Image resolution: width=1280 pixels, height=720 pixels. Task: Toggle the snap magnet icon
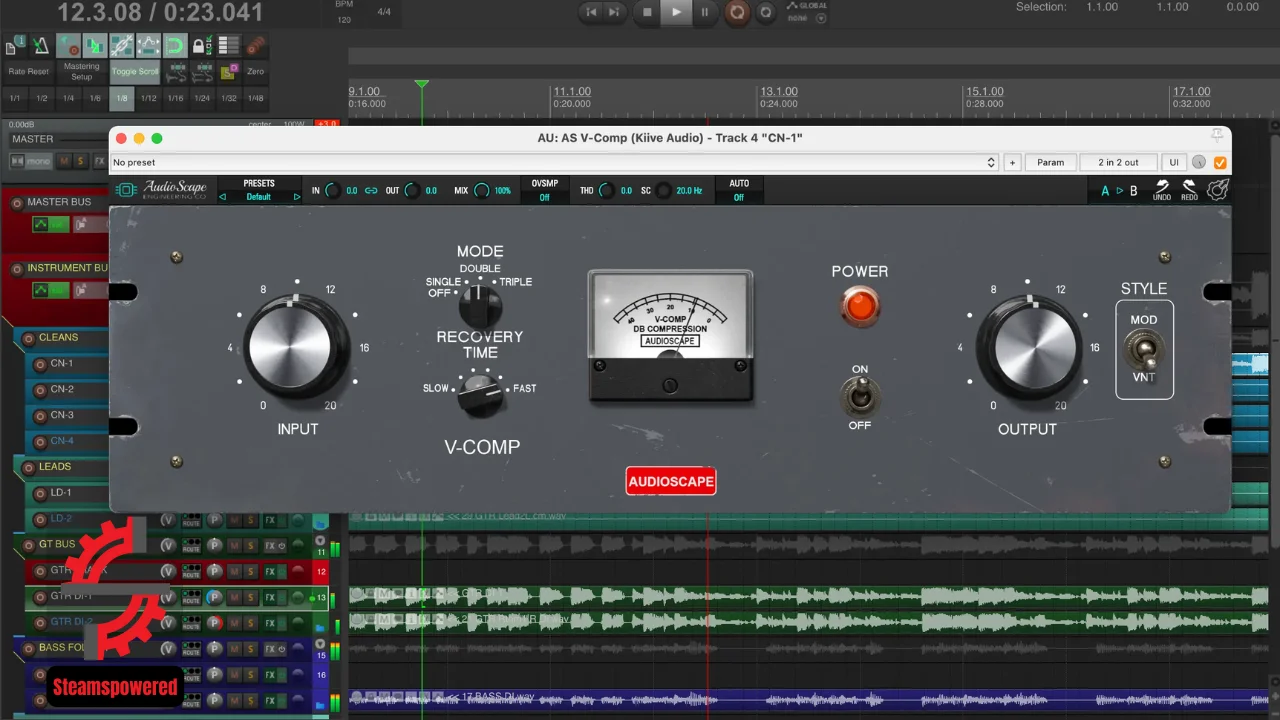[175, 45]
